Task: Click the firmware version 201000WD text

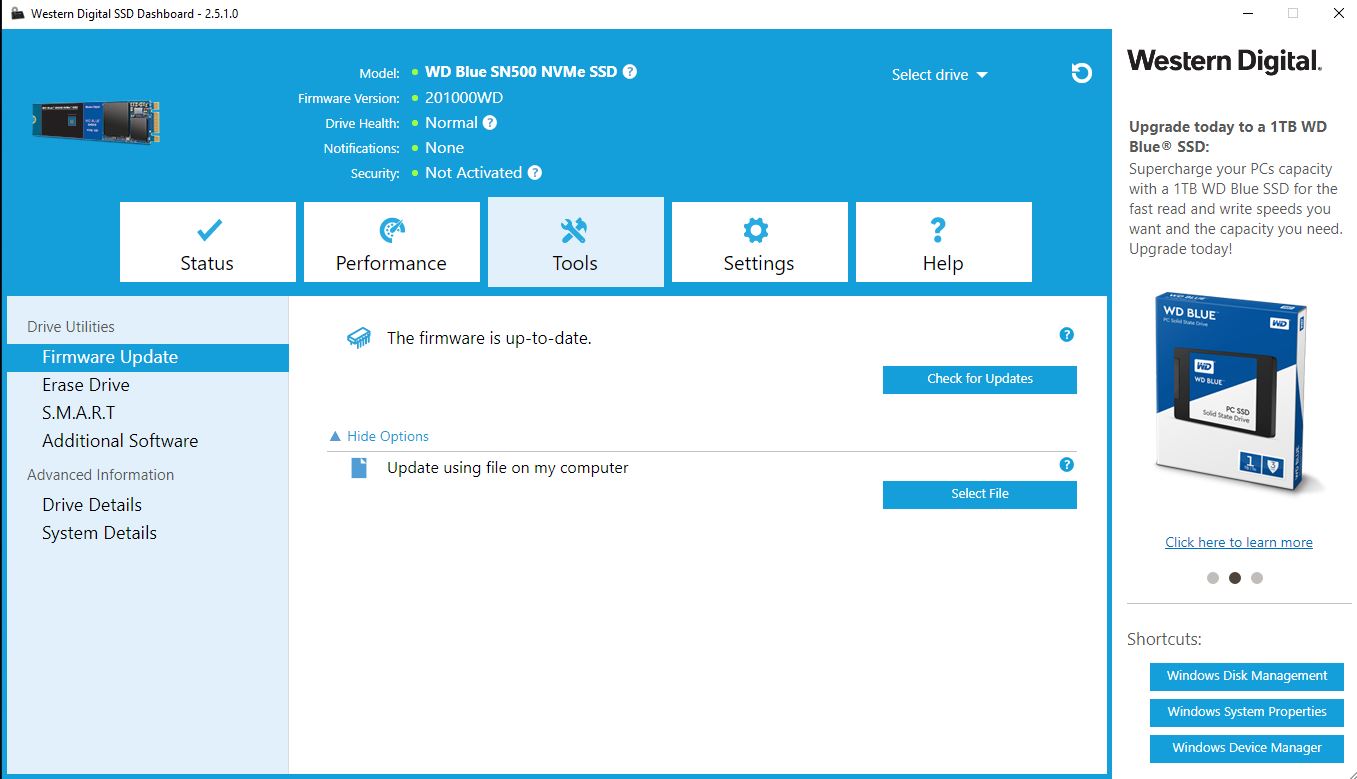Action: pyautogui.click(x=464, y=98)
